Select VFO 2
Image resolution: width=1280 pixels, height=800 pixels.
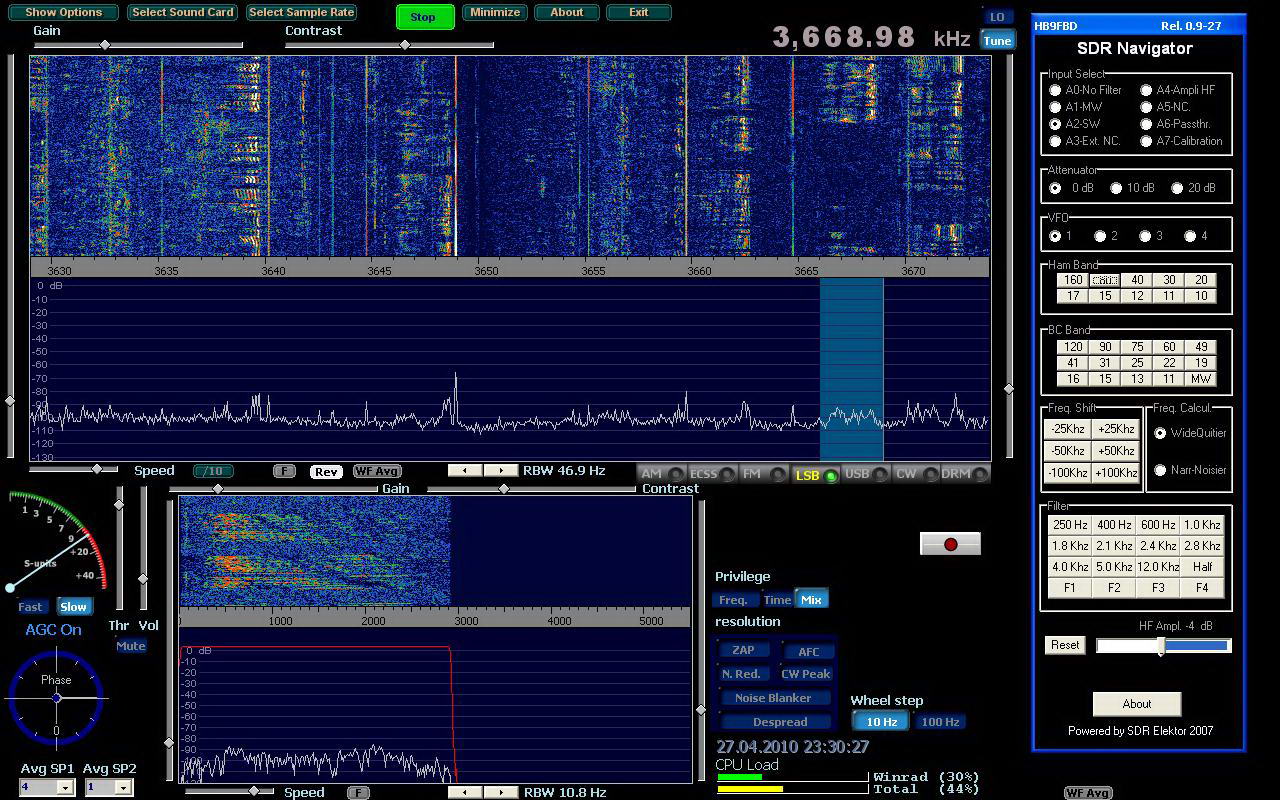[x=1100, y=236]
